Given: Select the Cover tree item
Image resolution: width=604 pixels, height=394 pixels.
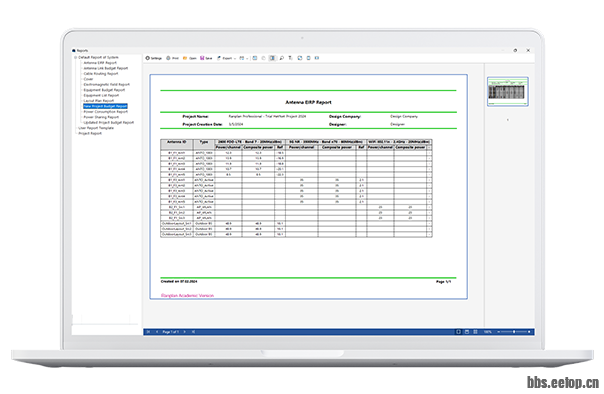Looking at the screenshot, I should (88, 79).
